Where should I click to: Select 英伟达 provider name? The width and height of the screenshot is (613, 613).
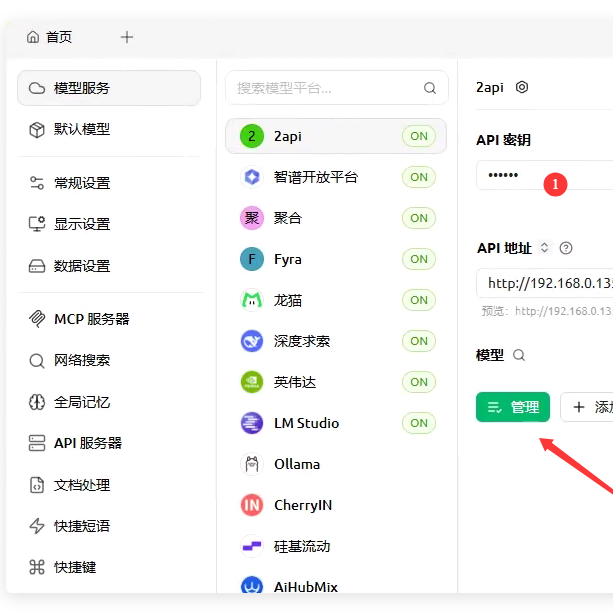(295, 382)
